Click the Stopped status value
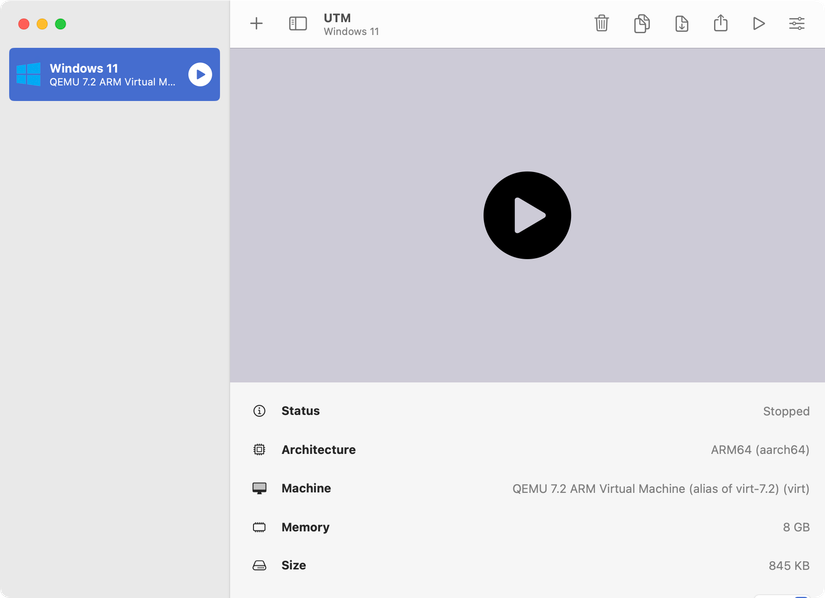Screen dimensions: 825x598 tap(786, 411)
